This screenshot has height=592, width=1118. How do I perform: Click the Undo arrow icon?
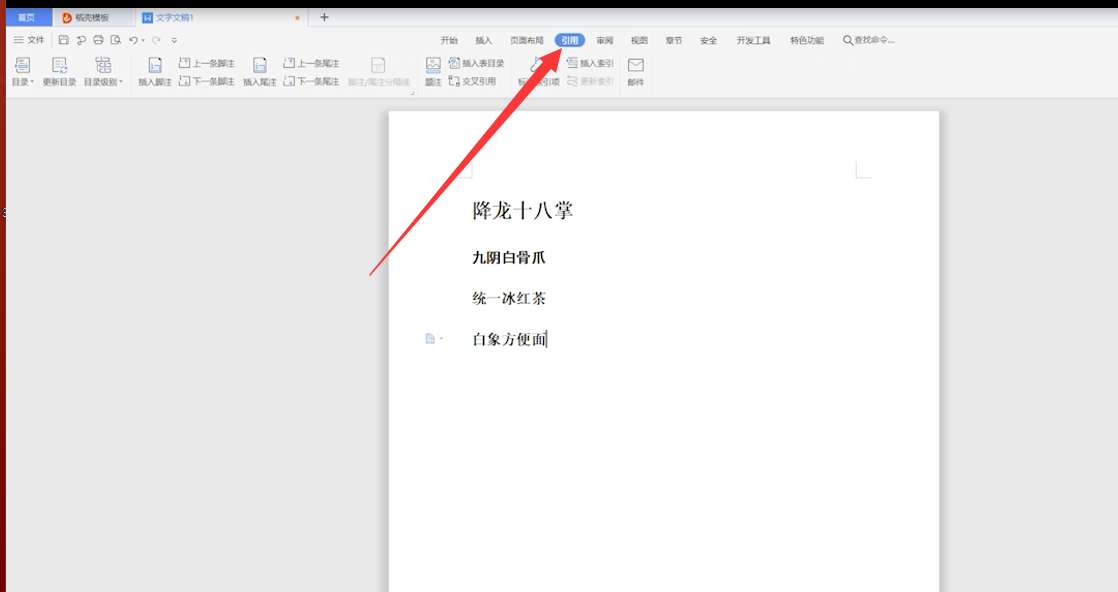pyautogui.click(x=133, y=40)
